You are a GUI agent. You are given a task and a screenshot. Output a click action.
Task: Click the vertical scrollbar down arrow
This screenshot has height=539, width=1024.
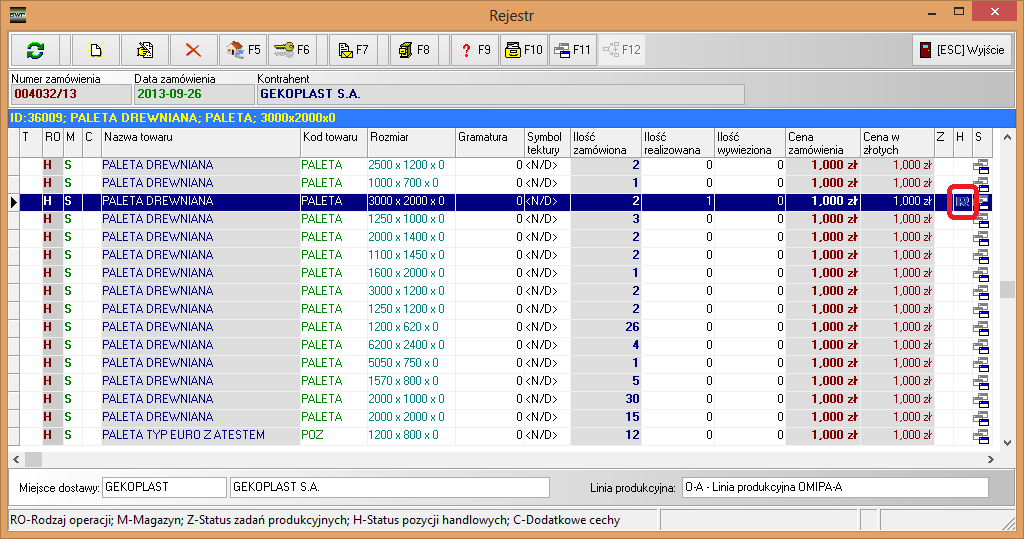1008,442
